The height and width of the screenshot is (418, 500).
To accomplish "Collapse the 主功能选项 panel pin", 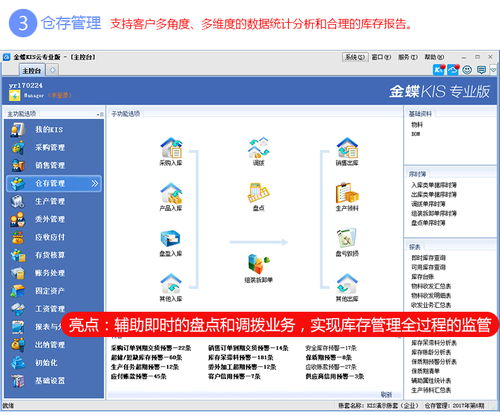I will 99,114.
